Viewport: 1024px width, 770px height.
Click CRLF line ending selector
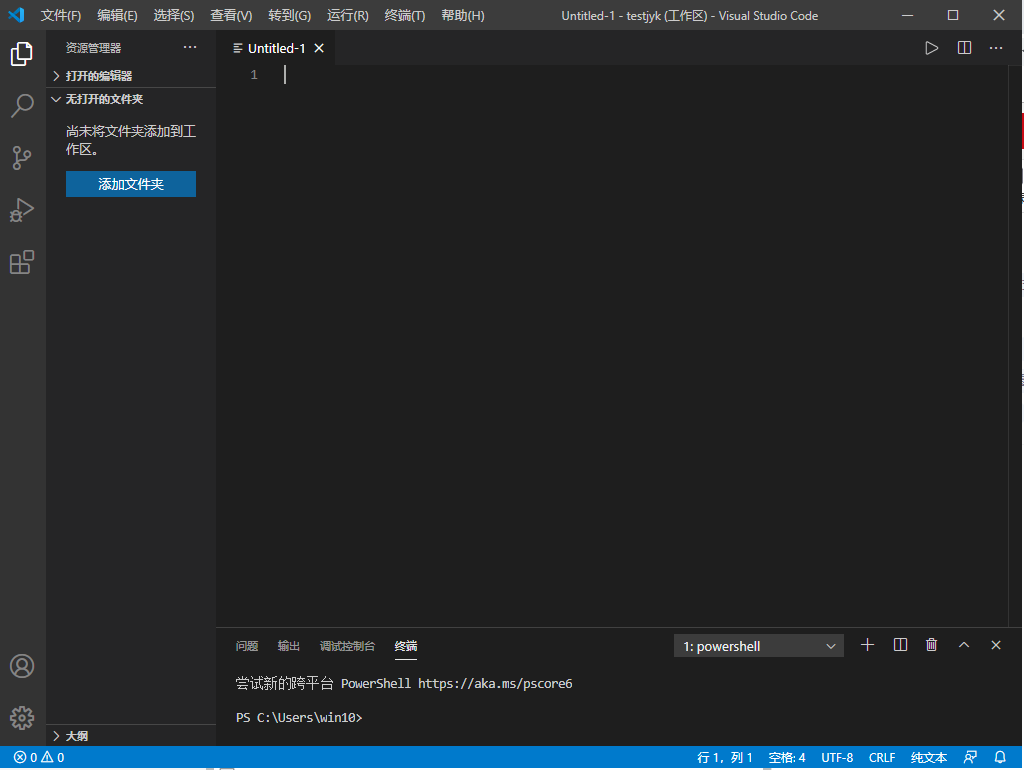click(882, 758)
